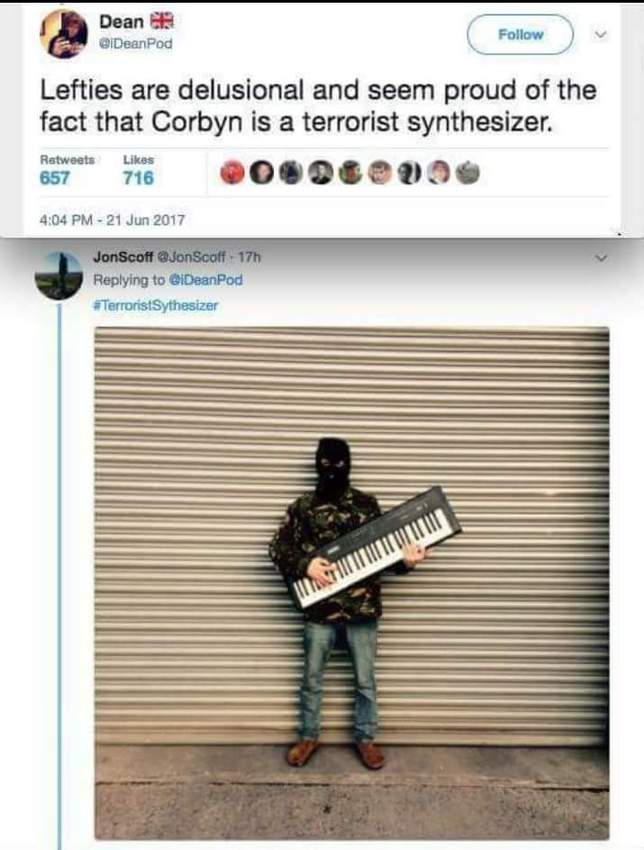
Task: Click the JonScoff display name
Action: point(123,257)
